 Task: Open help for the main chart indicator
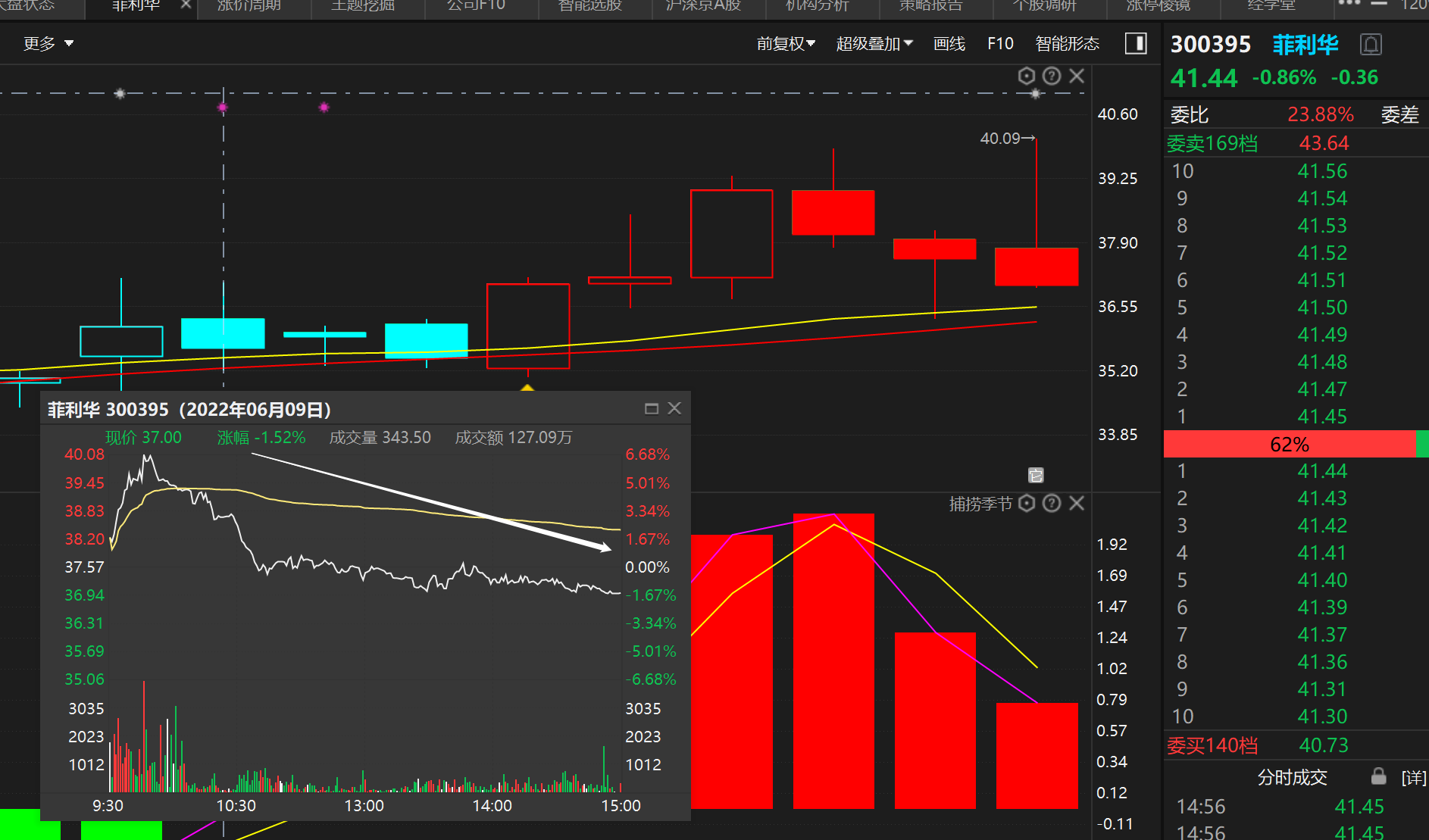(1052, 76)
